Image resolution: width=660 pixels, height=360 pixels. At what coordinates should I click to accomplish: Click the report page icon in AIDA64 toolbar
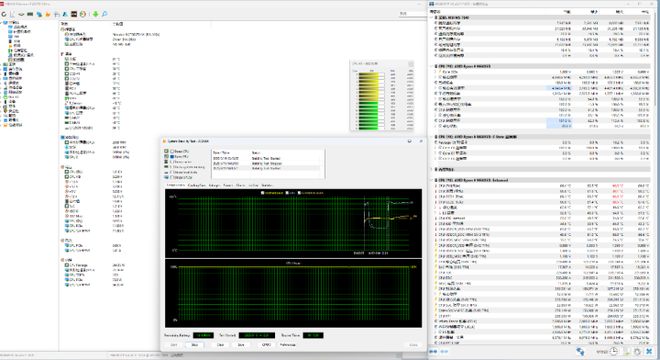[x=13, y=14]
